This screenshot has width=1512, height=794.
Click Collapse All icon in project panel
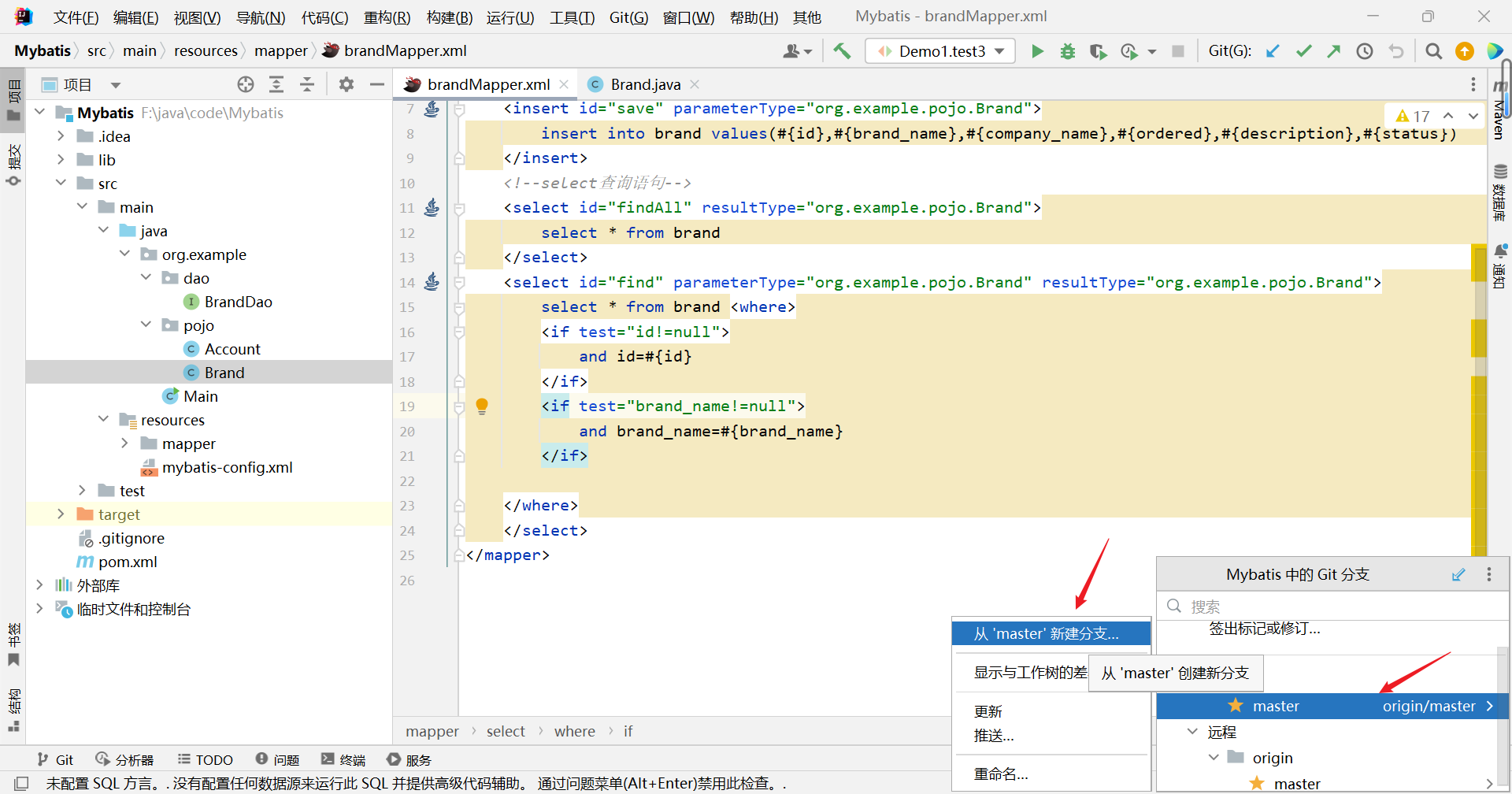(307, 84)
